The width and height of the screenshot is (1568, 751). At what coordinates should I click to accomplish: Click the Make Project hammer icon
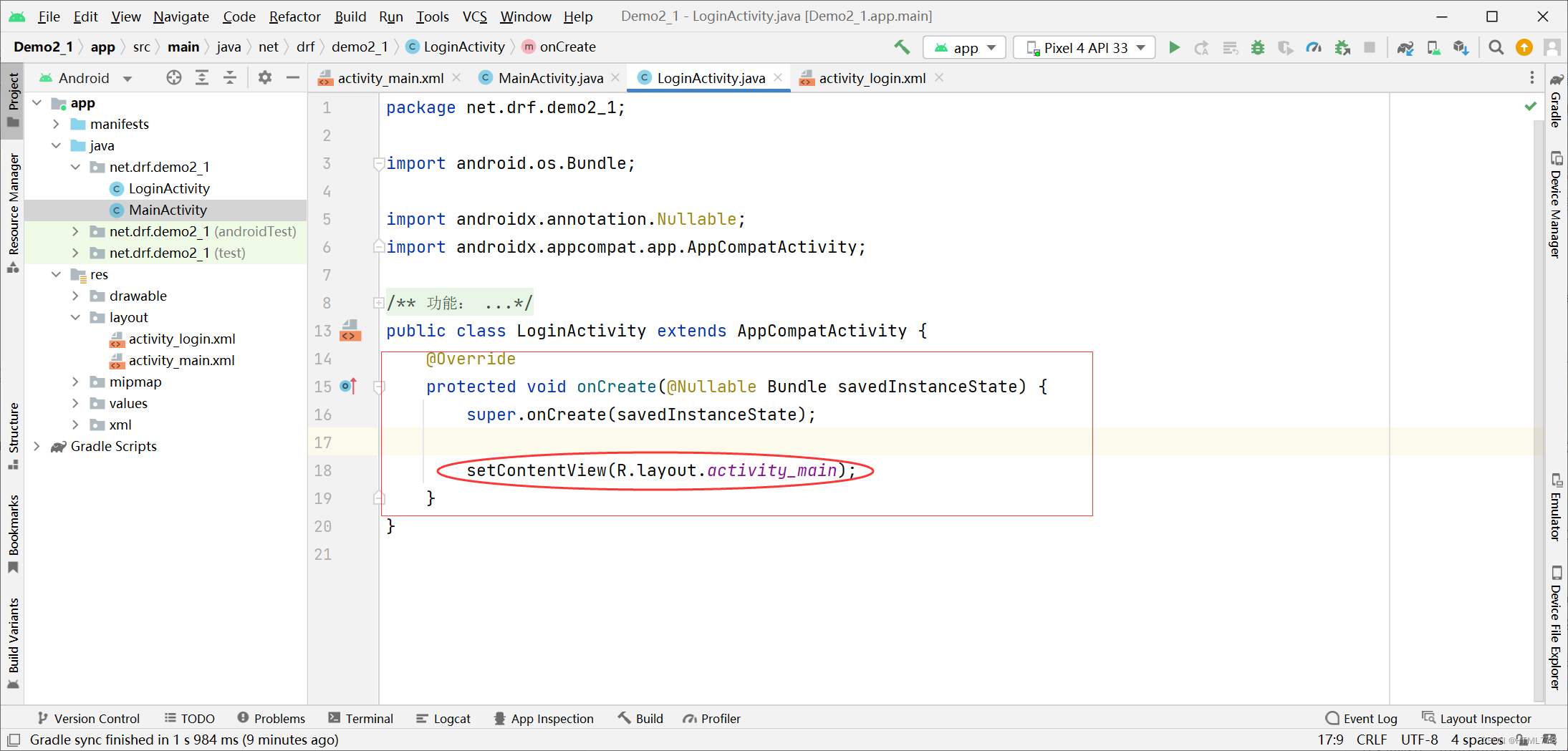[902, 47]
